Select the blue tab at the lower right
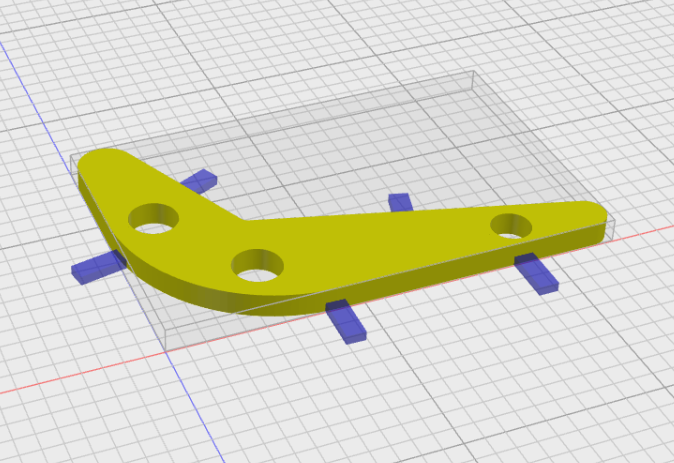The height and width of the screenshot is (463, 674). pyautogui.click(x=536, y=274)
